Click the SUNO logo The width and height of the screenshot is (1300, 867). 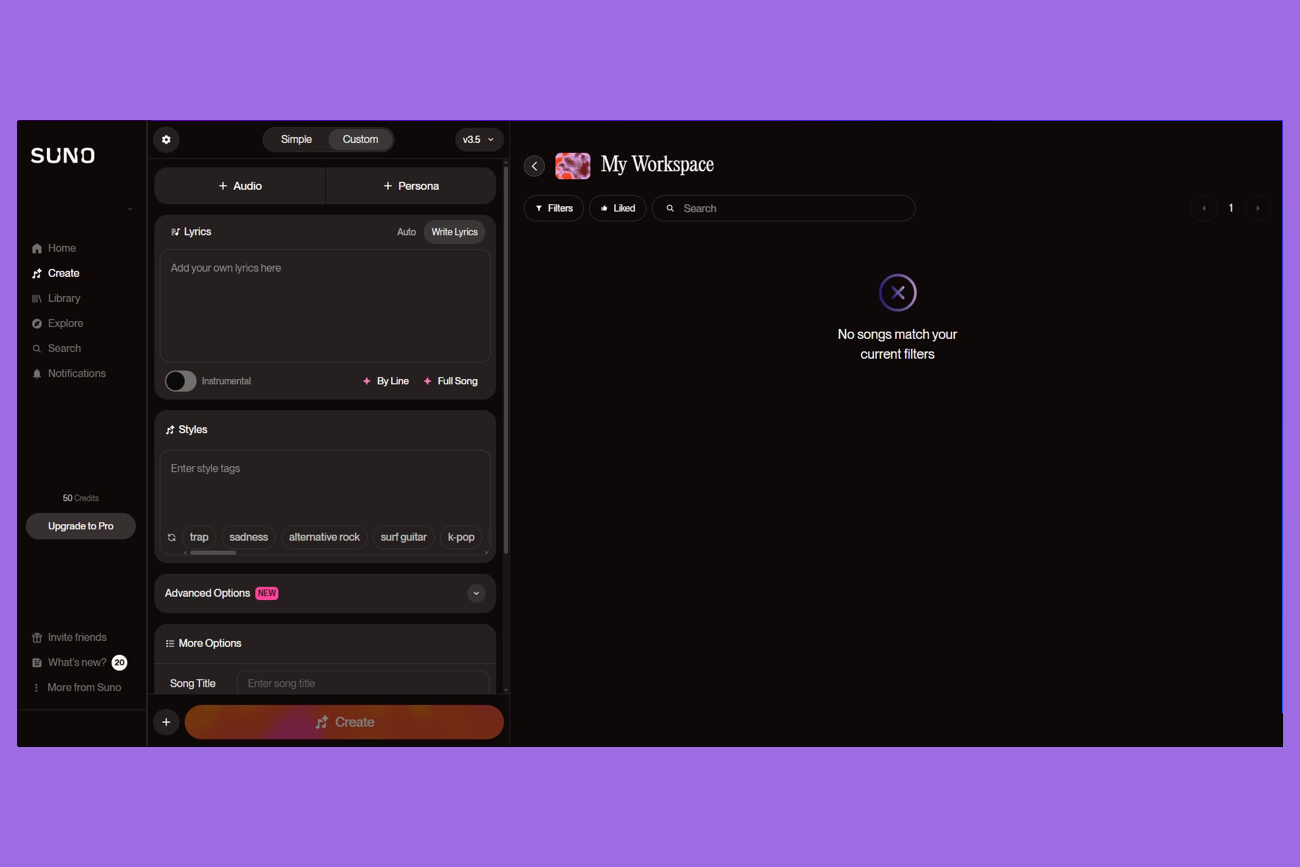click(x=63, y=156)
